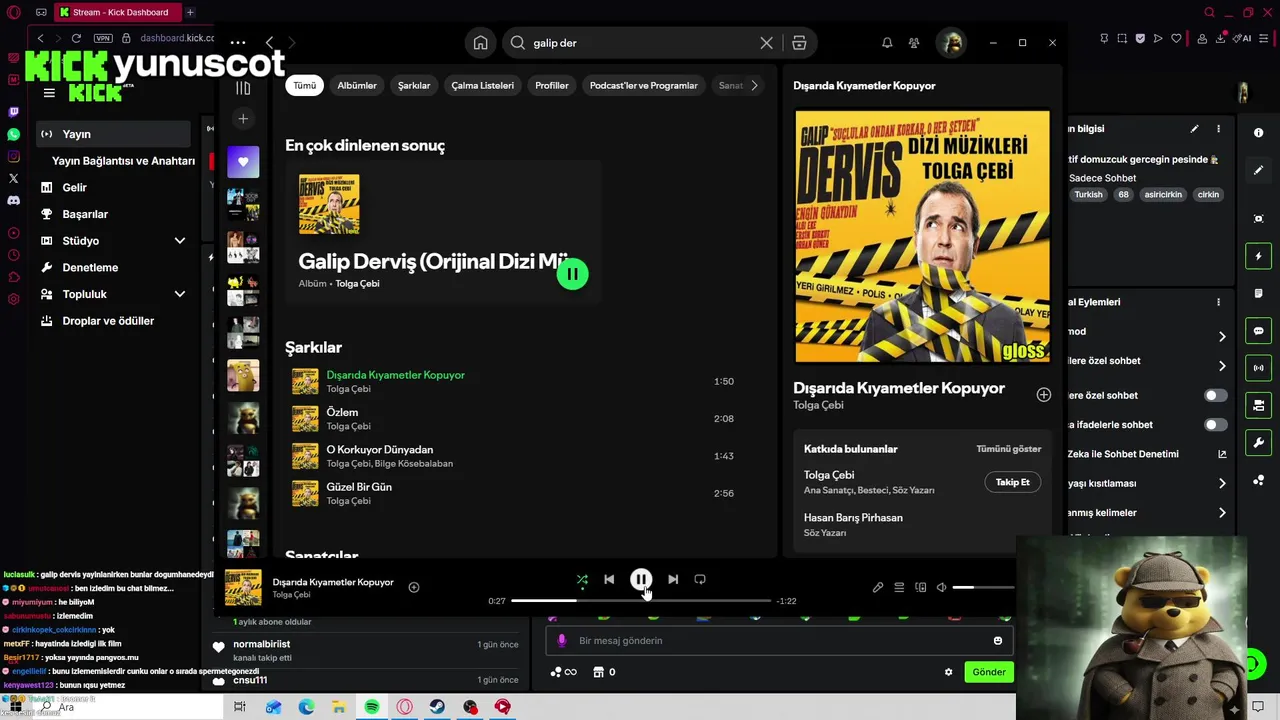Screen dimensions: 1280x720
Task: Click the Takip Et button for Tolga Çebi
Action: click(x=1013, y=482)
